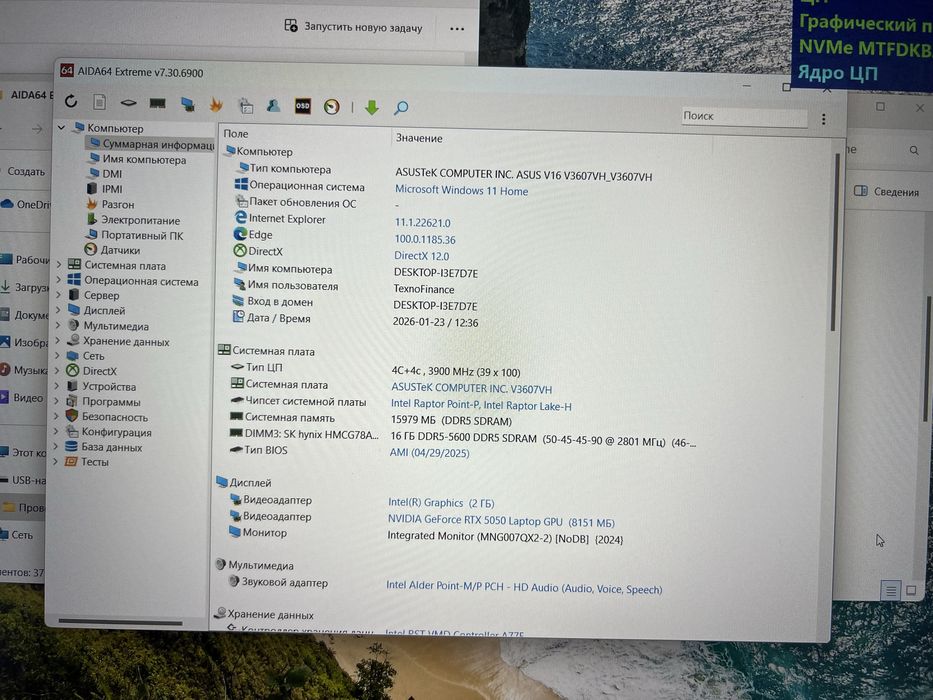
Task: Select the Тесты tree item
Action: (87, 461)
